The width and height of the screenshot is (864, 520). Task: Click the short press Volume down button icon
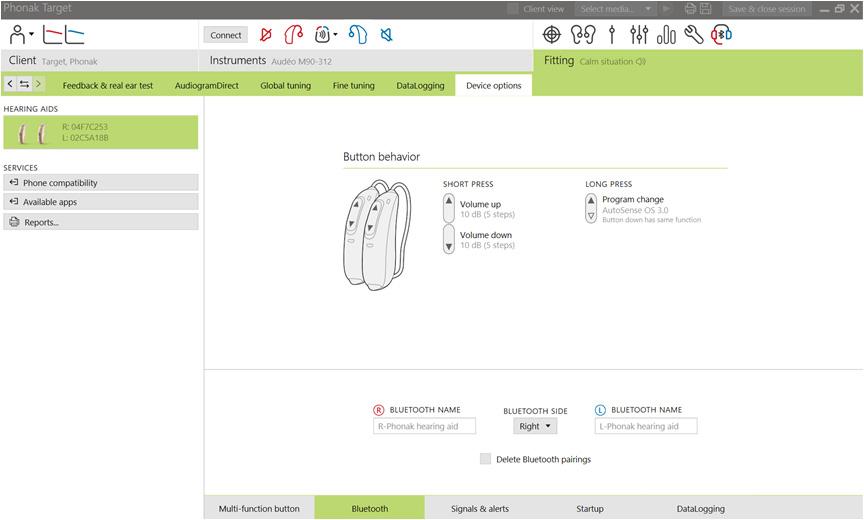449,239
